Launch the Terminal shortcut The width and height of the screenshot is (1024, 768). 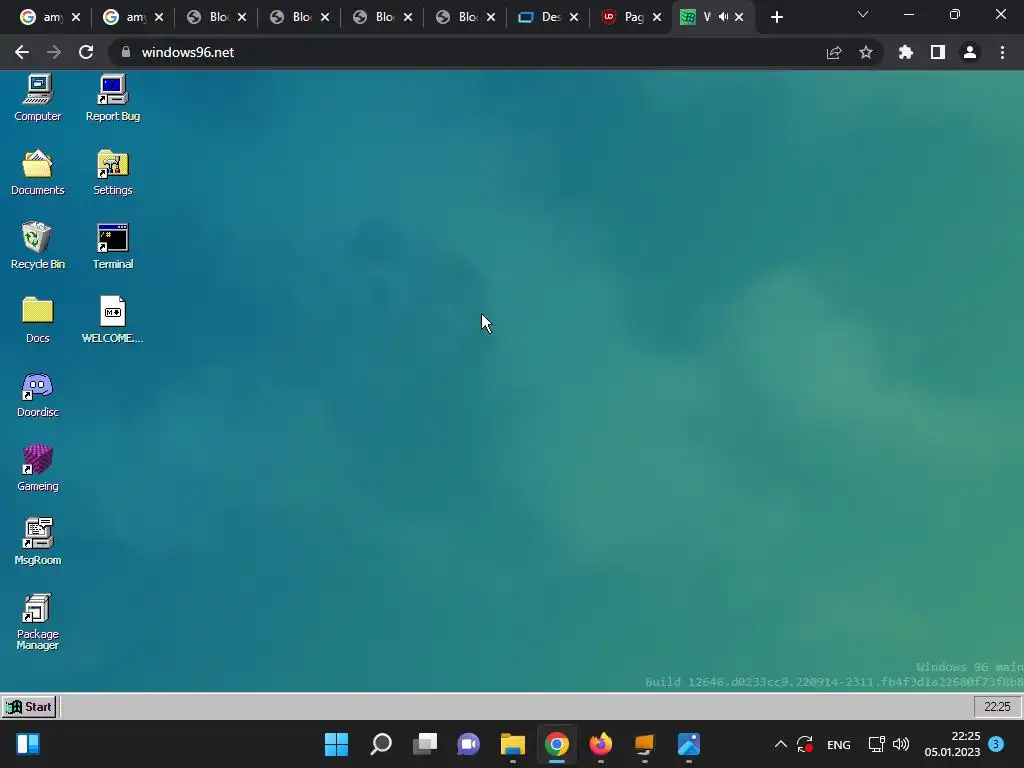point(112,246)
